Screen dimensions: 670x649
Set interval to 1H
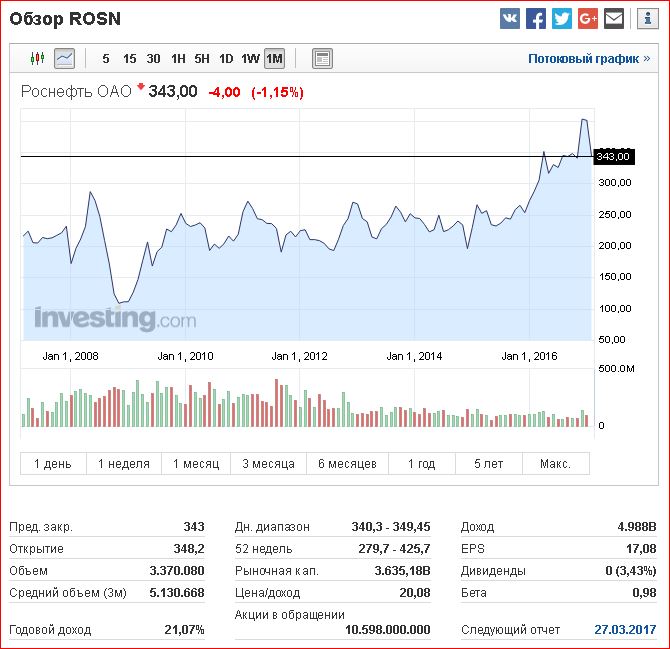[x=178, y=59]
